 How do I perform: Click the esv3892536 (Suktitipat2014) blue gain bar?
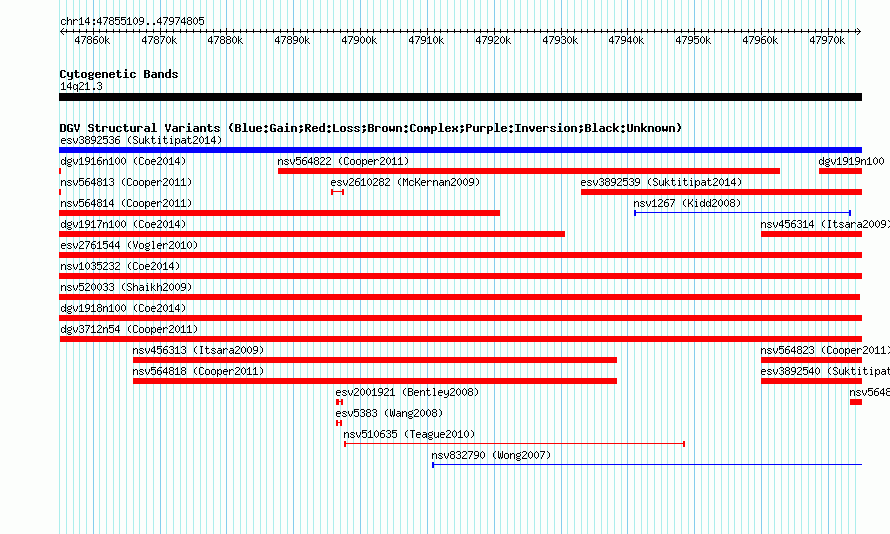click(x=460, y=150)
